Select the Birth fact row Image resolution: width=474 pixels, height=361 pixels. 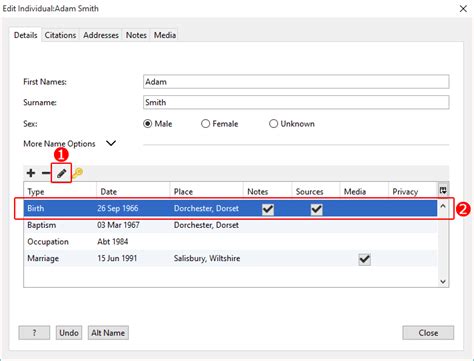pos(230,208)
